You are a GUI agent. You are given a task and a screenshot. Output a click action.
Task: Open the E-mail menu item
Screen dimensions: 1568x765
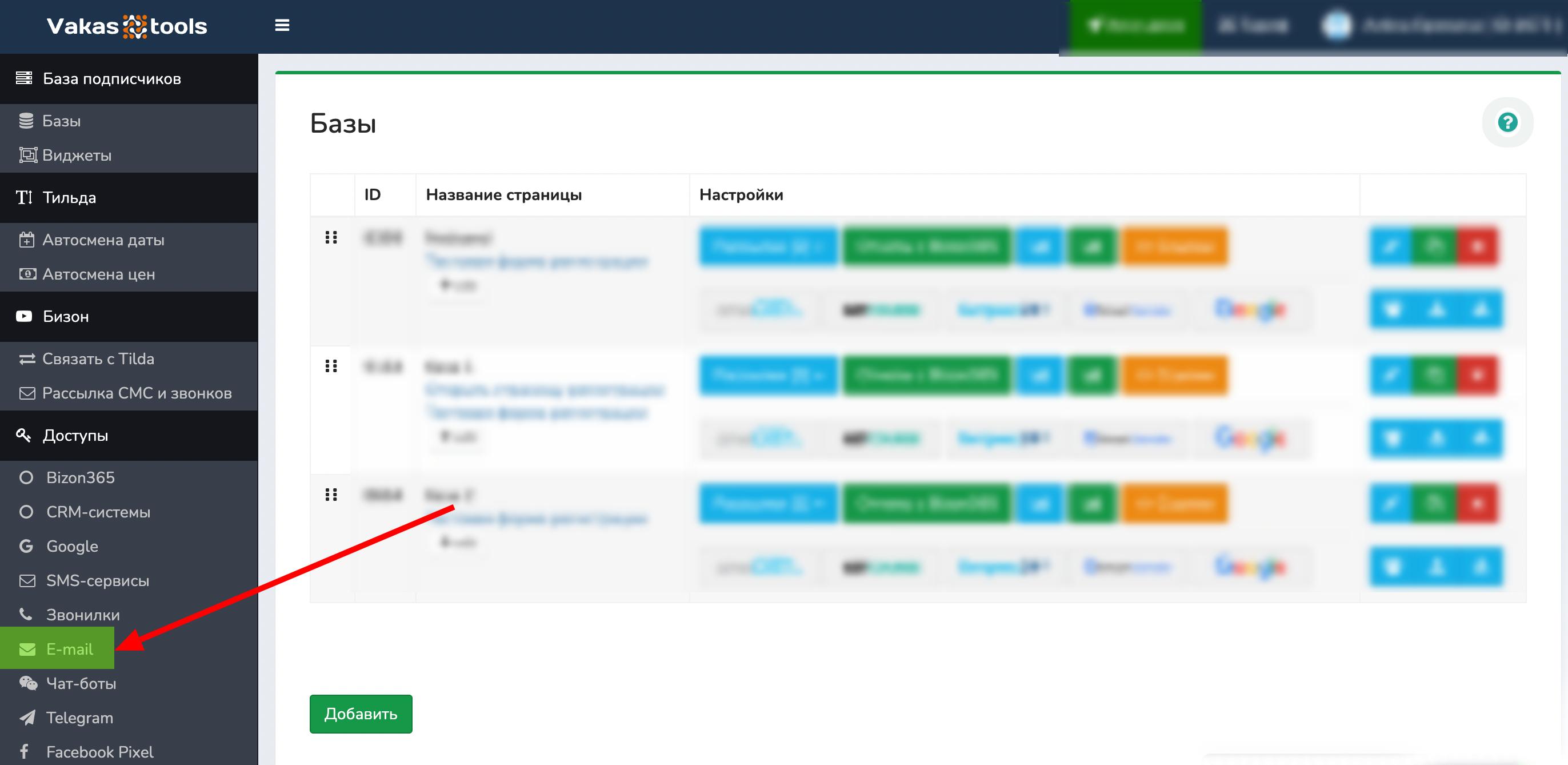click(x=69, y=650)
